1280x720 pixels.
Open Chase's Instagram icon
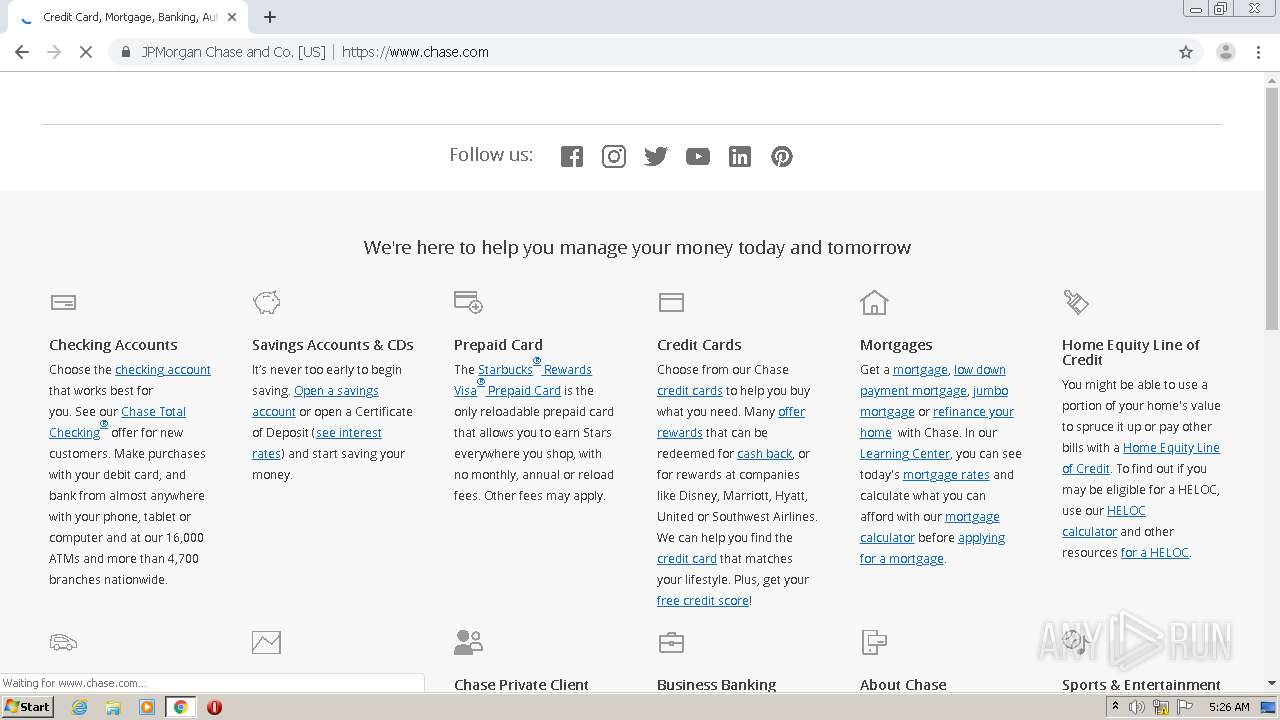coord(614,156)
